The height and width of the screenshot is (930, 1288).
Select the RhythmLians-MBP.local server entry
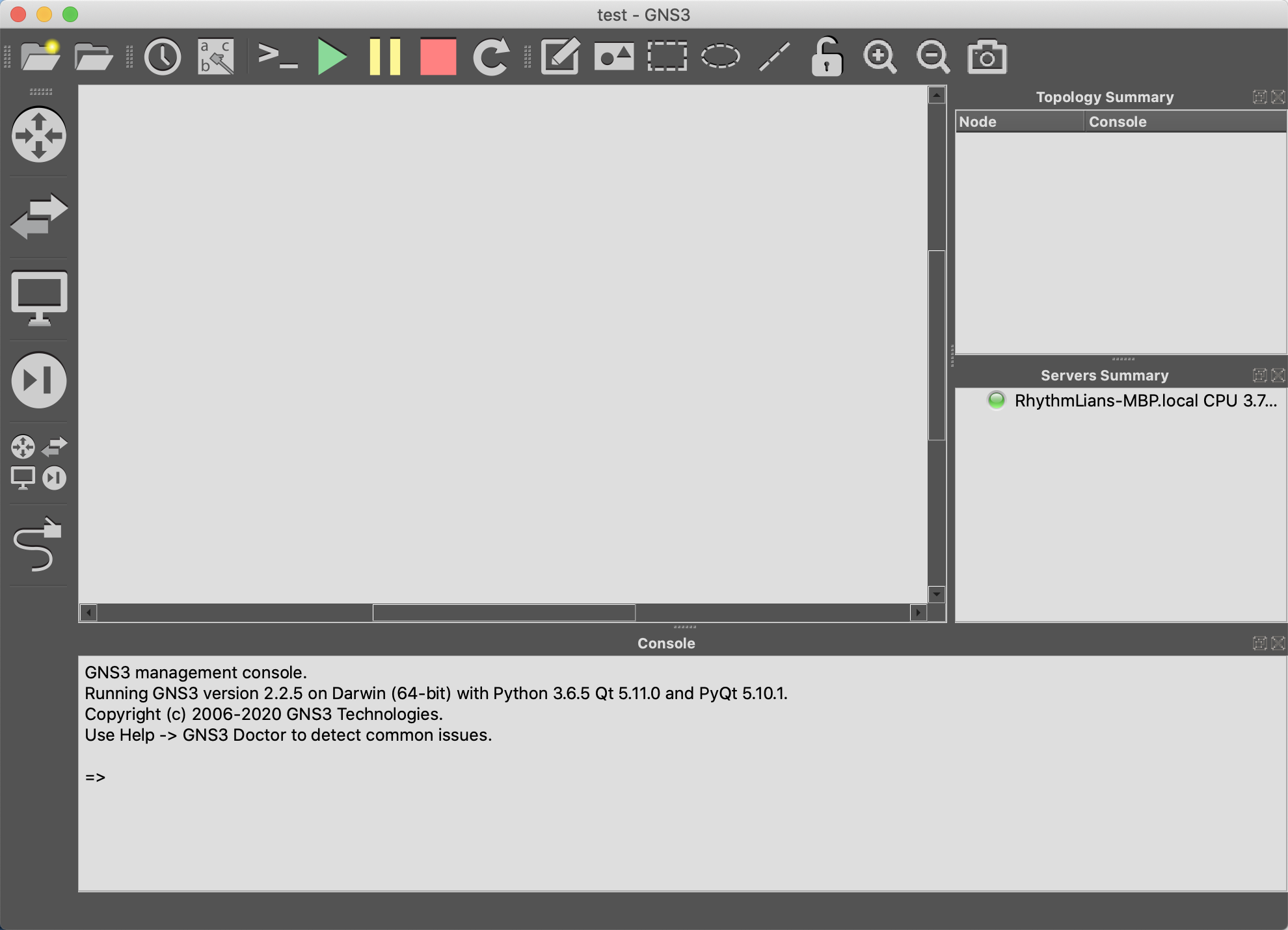point(1144,401)
